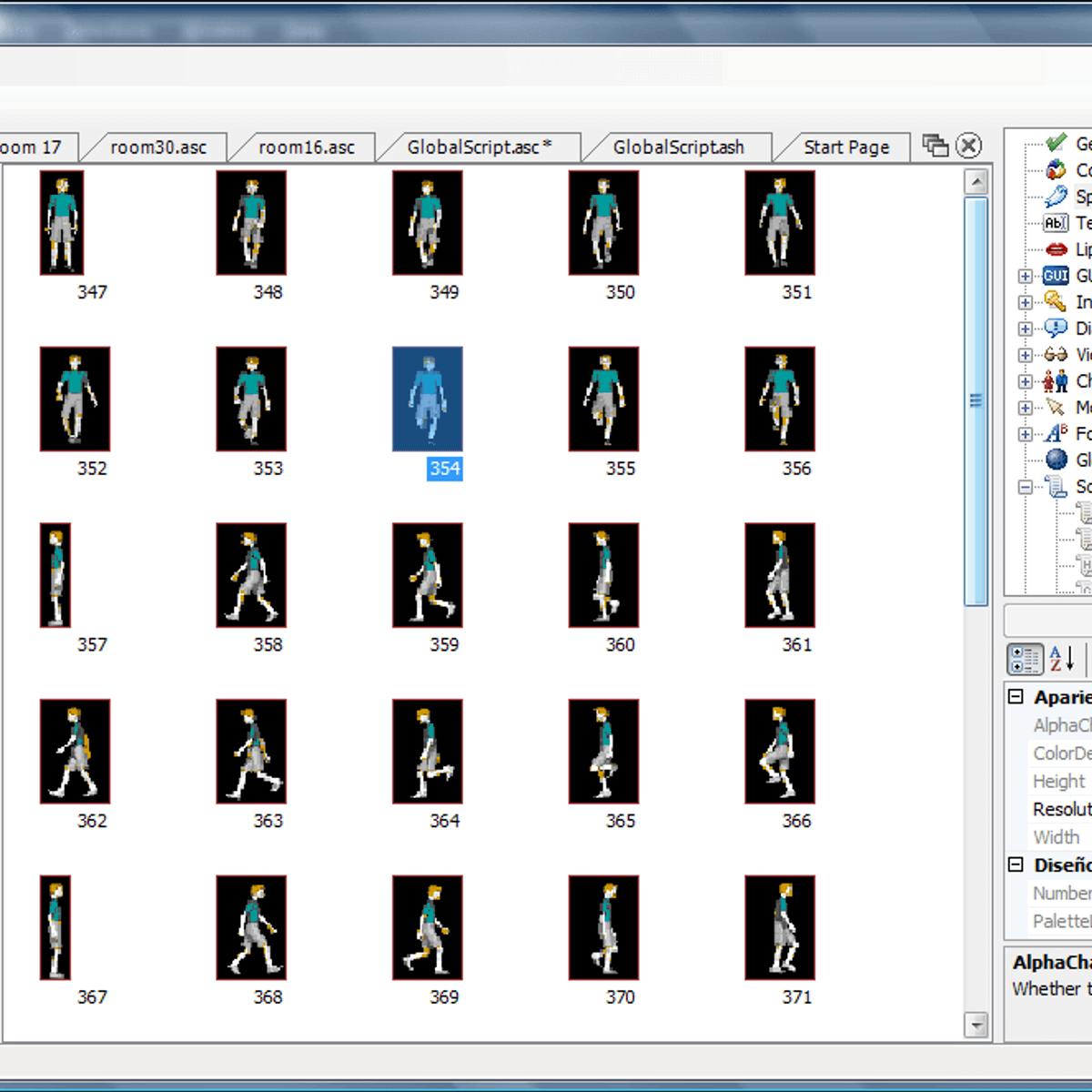Click the Views glasses icon
Image resolution: width=1092 pixels, height=1092 pixels.
(x=1056, y=354)
